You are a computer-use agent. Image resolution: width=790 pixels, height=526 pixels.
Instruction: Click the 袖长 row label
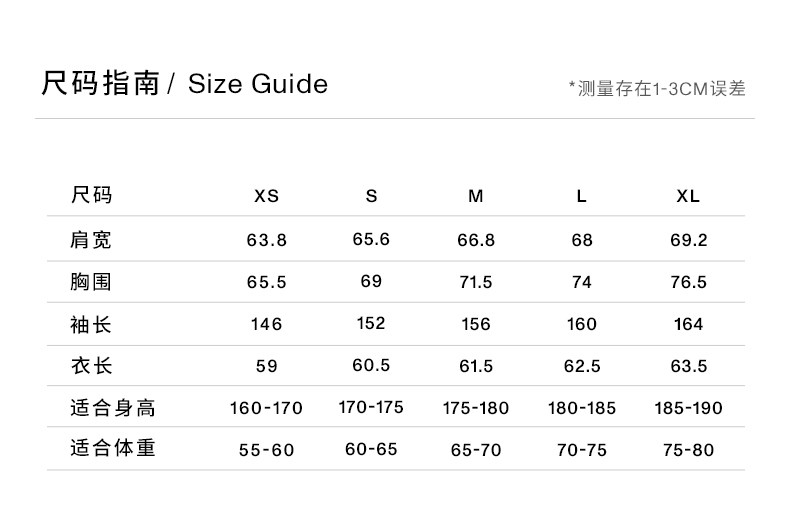pyautogui.click(x=91, y=324)
